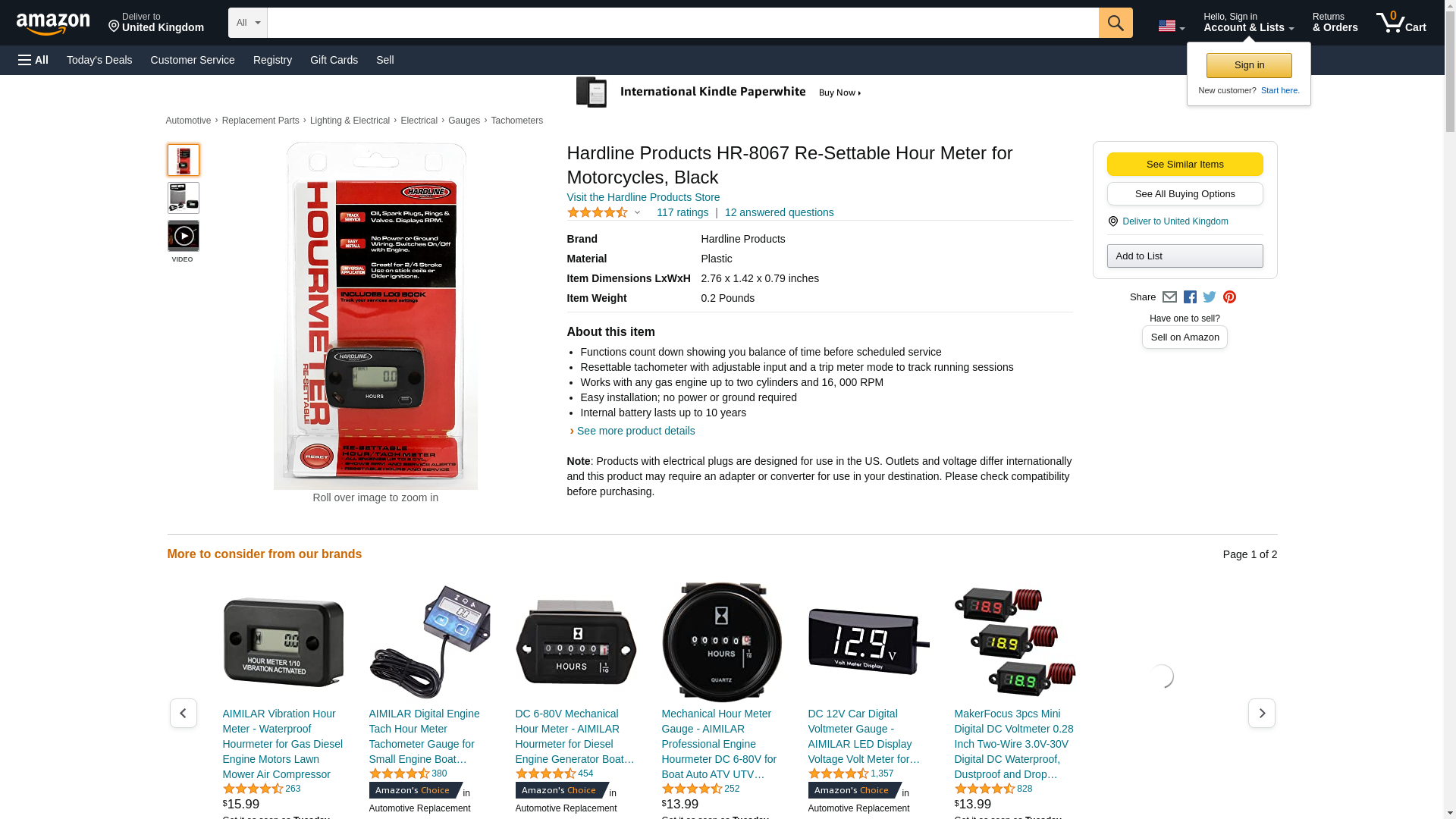
Task: Open Gift Cards menu item
Action: pos(334,60)
